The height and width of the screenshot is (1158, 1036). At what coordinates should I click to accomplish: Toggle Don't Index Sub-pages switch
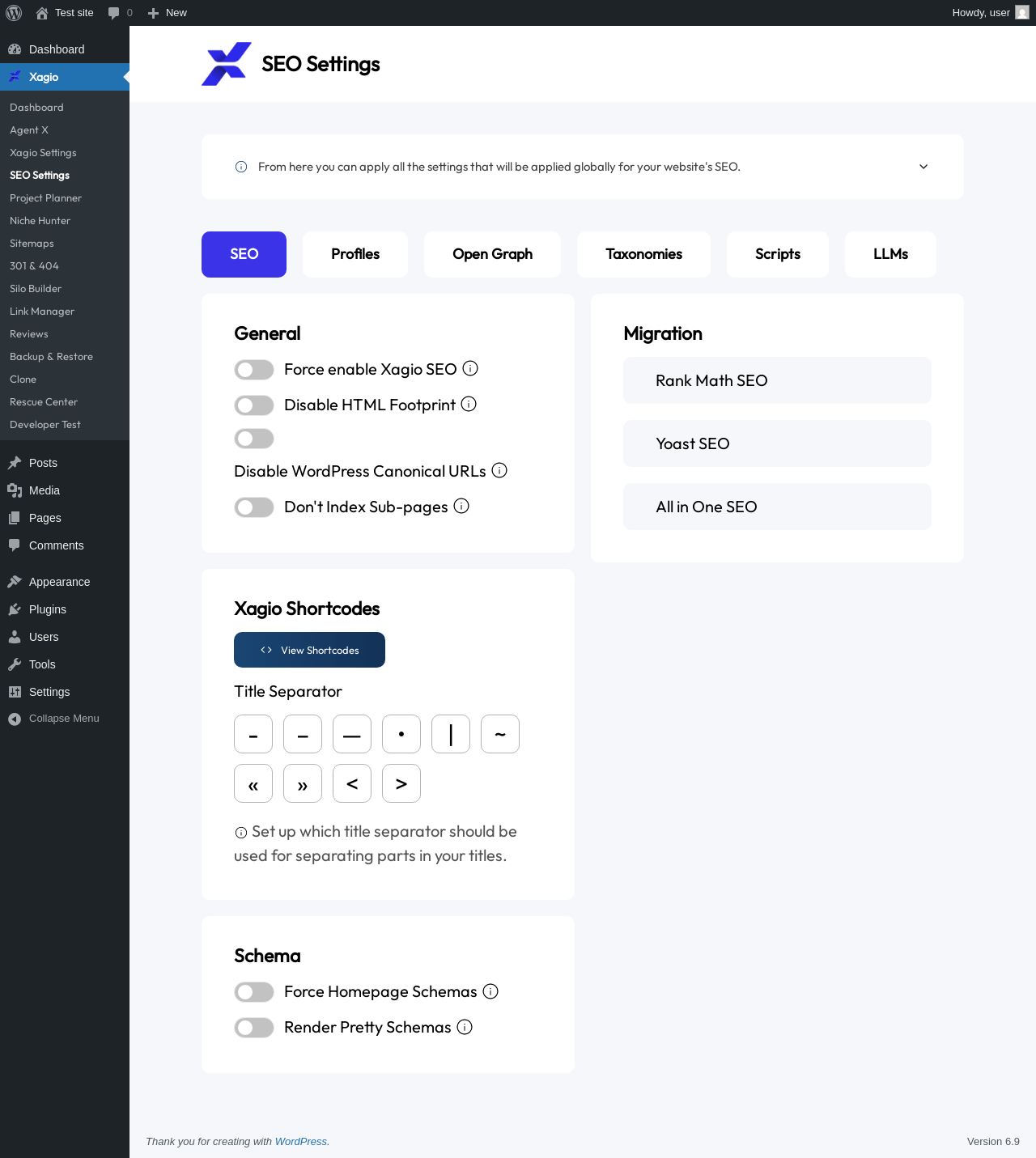tap(254, 507)
